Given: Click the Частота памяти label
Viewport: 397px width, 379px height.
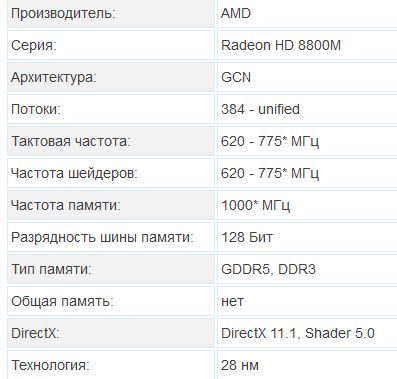Looking at the screenshot, I should [x=66, y=205].
